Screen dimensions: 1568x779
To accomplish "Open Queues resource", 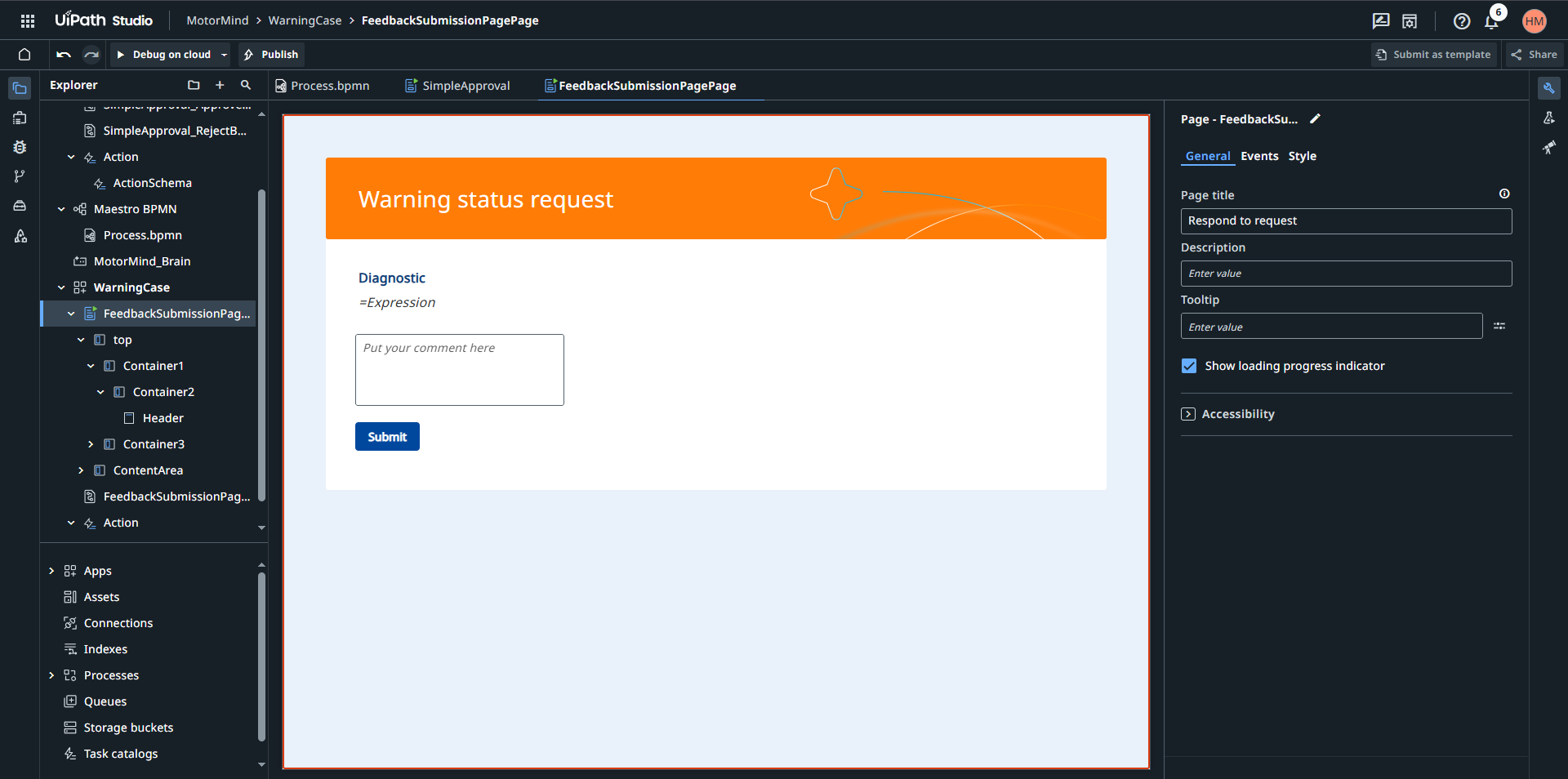I will coord(105,701).
